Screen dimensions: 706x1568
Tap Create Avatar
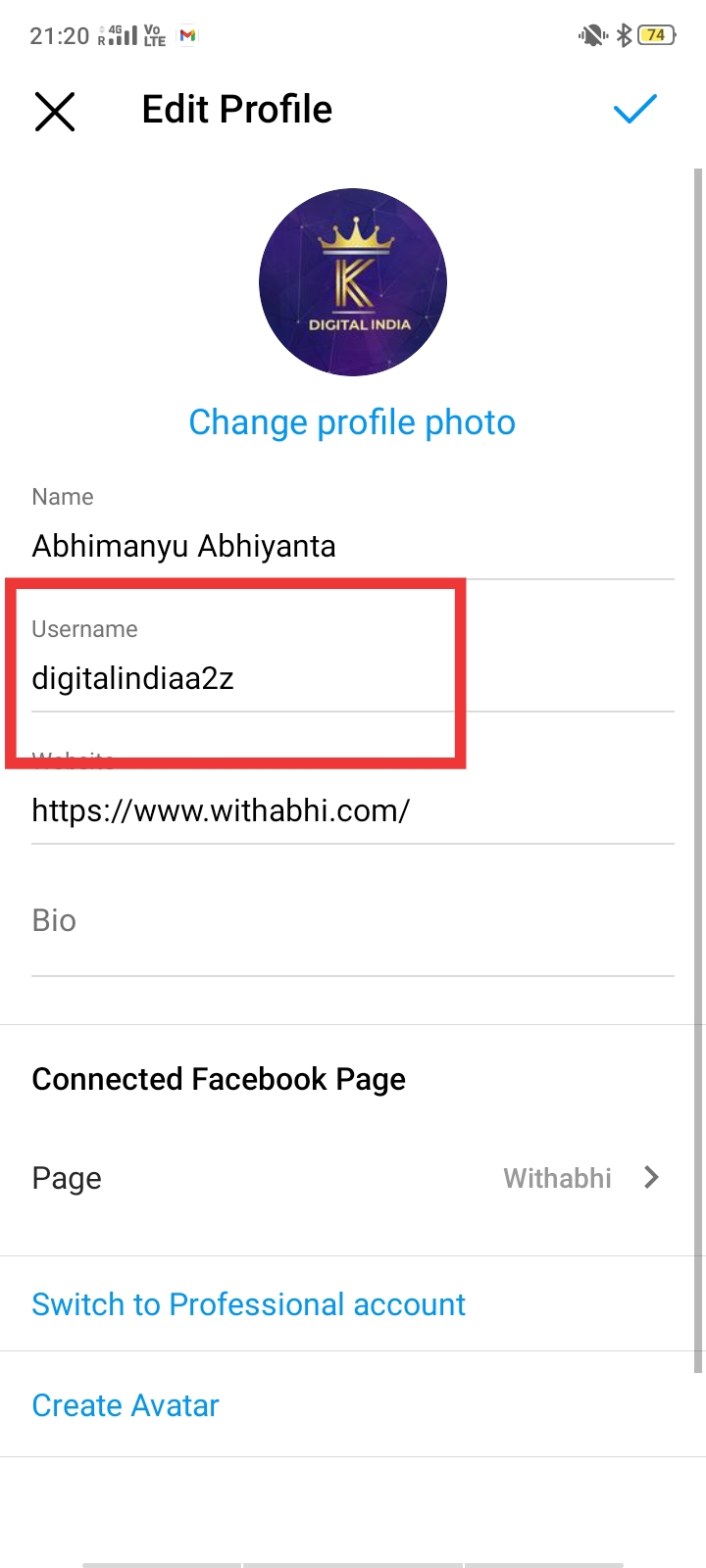click(x=125, y=1404)
